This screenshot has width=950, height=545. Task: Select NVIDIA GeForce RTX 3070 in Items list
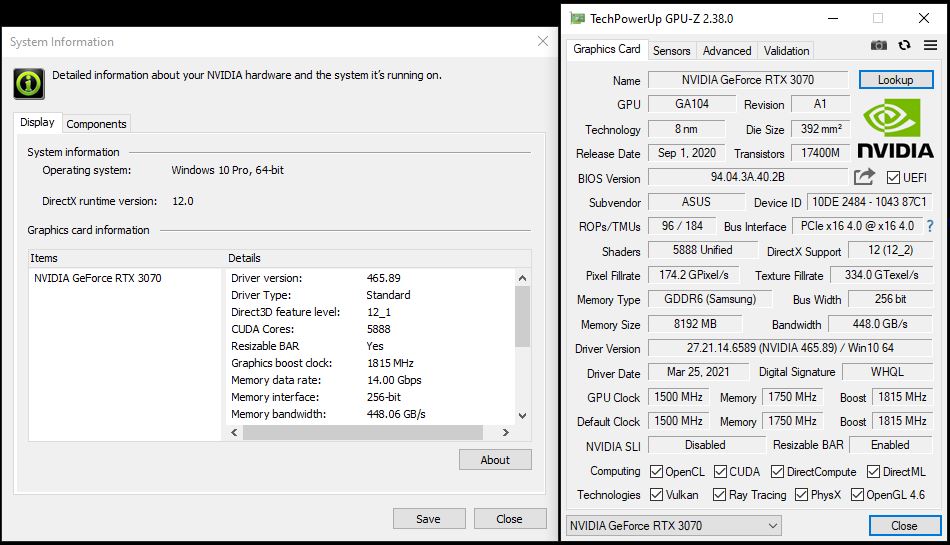coord(97,278)
